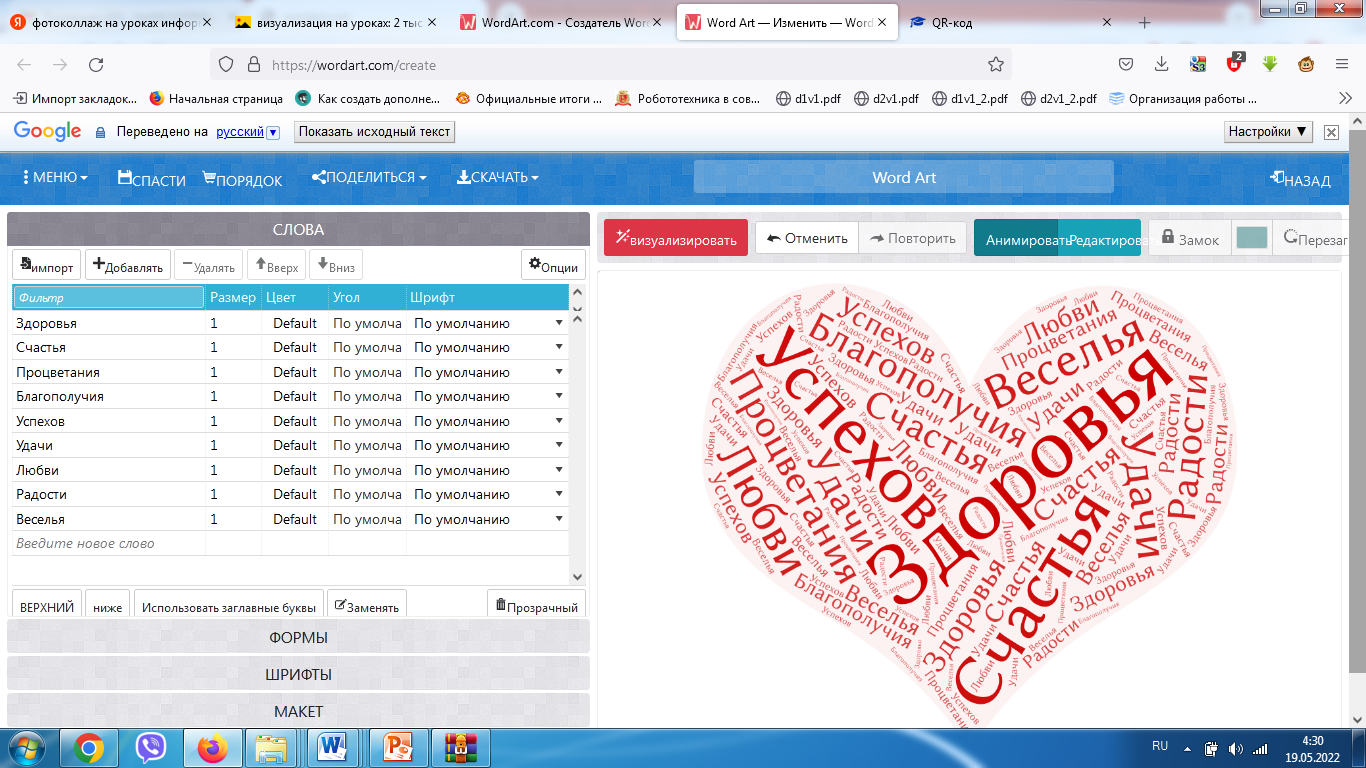This screenshot has height=768, width=1366.
Task: Click the Word Art title field
Action: point(904,177)
